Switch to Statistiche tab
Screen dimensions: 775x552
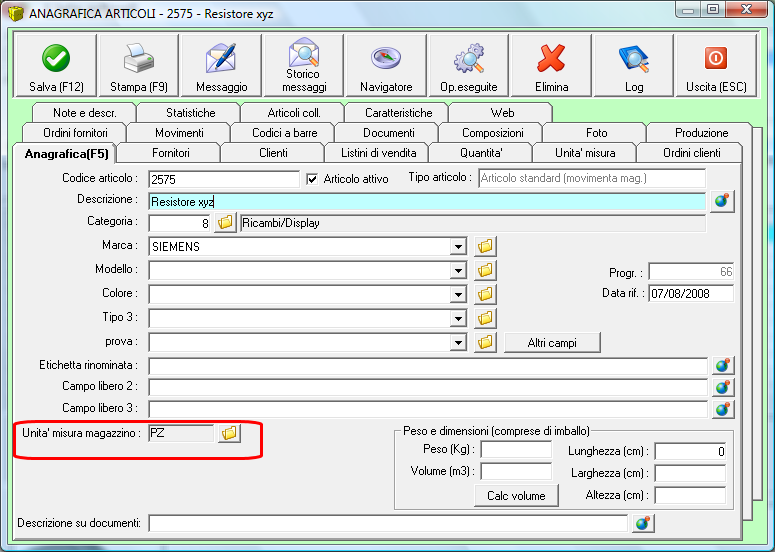click(190, 113)
